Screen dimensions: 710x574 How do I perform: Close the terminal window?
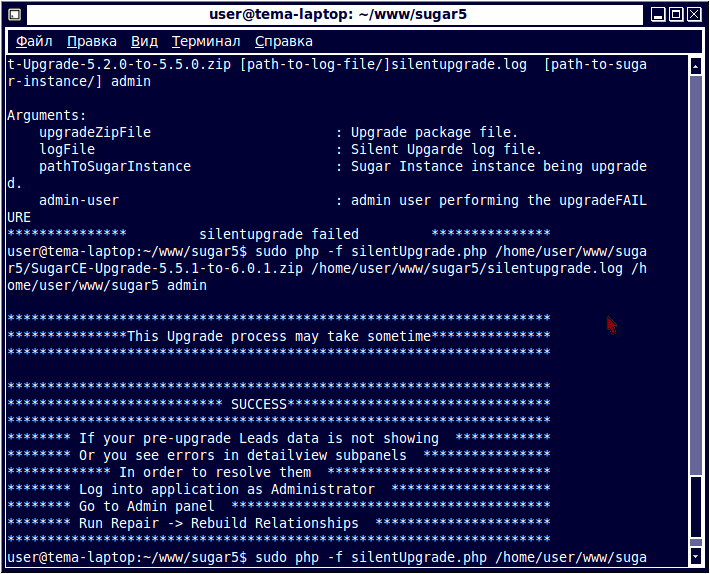(x=695, y=14)
